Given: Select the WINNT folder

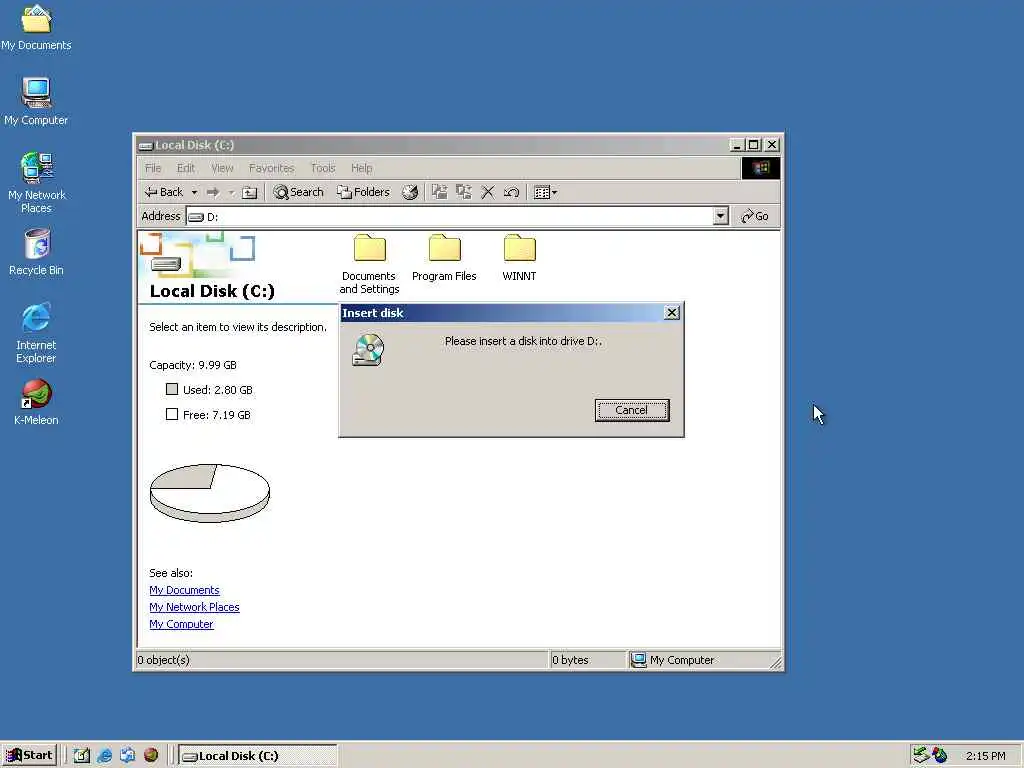Looking at the screenshot, I should (519, 258).
